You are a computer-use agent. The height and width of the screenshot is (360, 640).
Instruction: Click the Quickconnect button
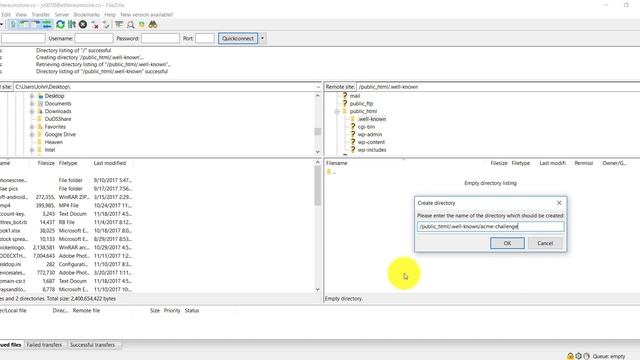pos(238,38)
